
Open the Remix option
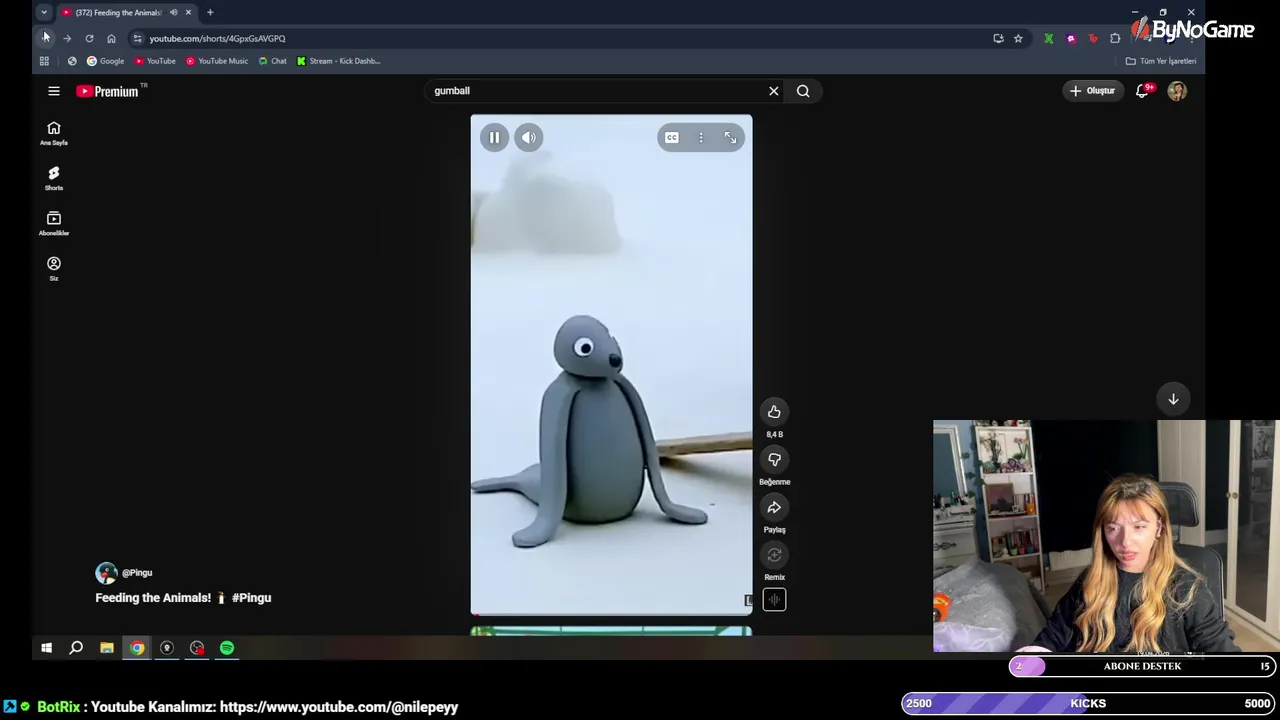pos(774,555)
